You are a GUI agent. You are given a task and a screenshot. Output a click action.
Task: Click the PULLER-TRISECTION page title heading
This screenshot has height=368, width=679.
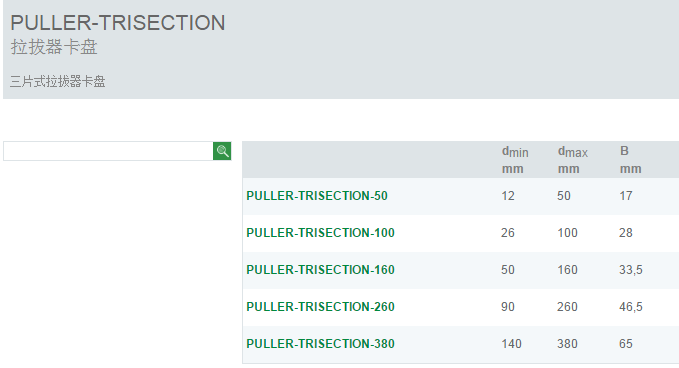tap(118, 23)
